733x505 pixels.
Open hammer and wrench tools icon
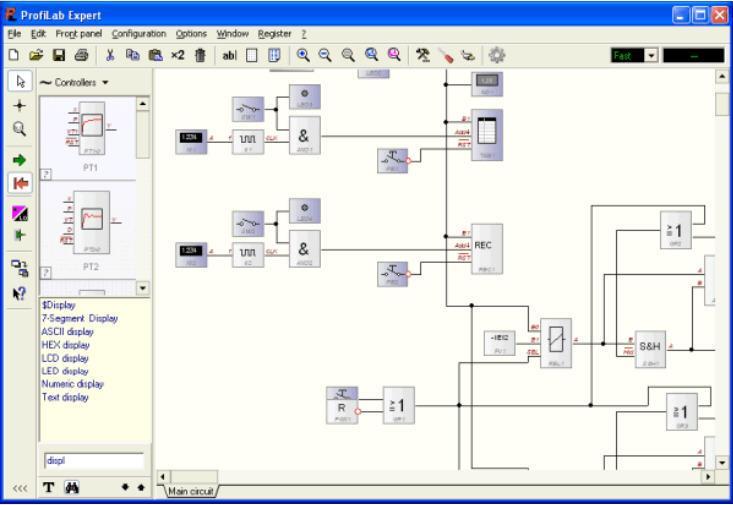(x=423, y=55)
